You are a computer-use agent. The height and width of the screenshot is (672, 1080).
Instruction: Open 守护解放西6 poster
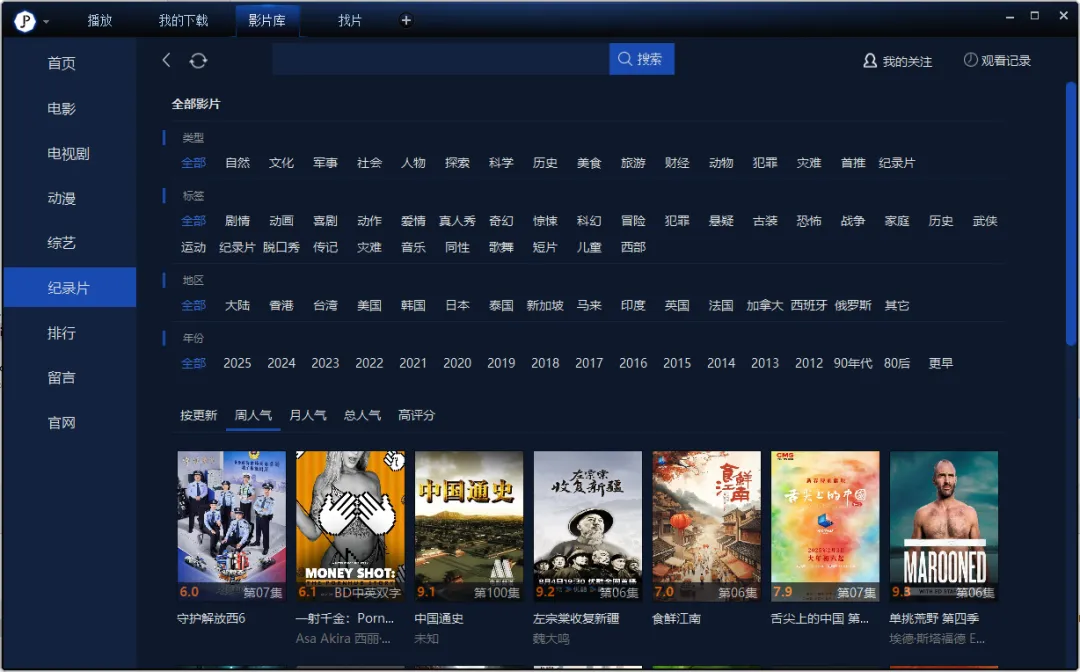[231, 526]
